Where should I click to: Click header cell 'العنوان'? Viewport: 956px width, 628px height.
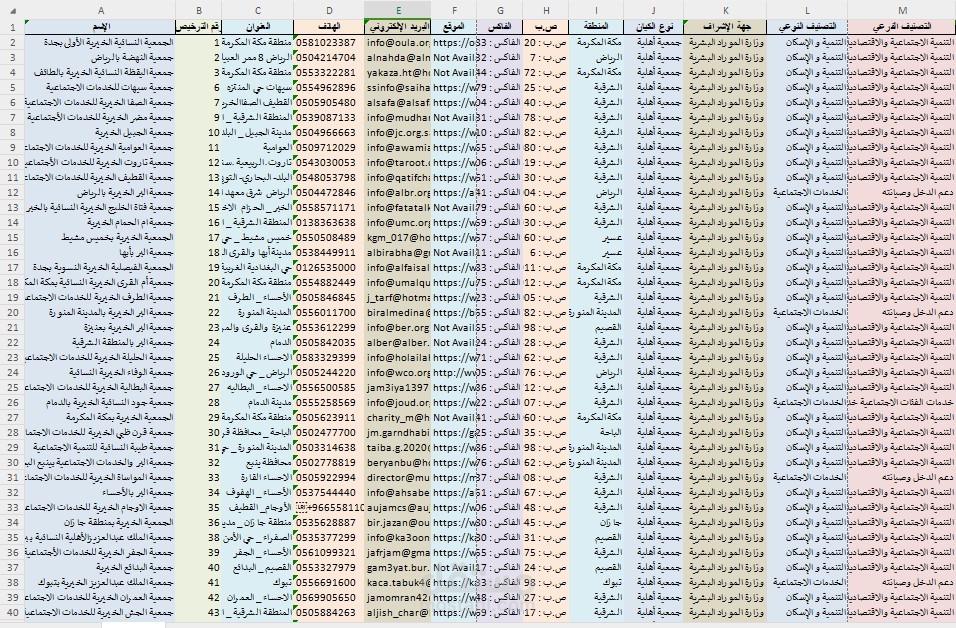tap(257, 27)
